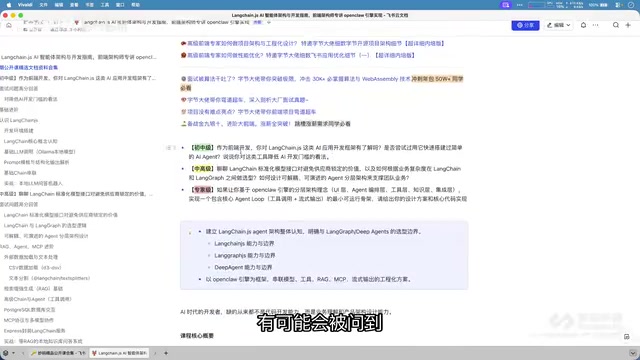This screenshot has width=640, height=360.
Task: Click the battery status indicator
Action: (598, 5)
